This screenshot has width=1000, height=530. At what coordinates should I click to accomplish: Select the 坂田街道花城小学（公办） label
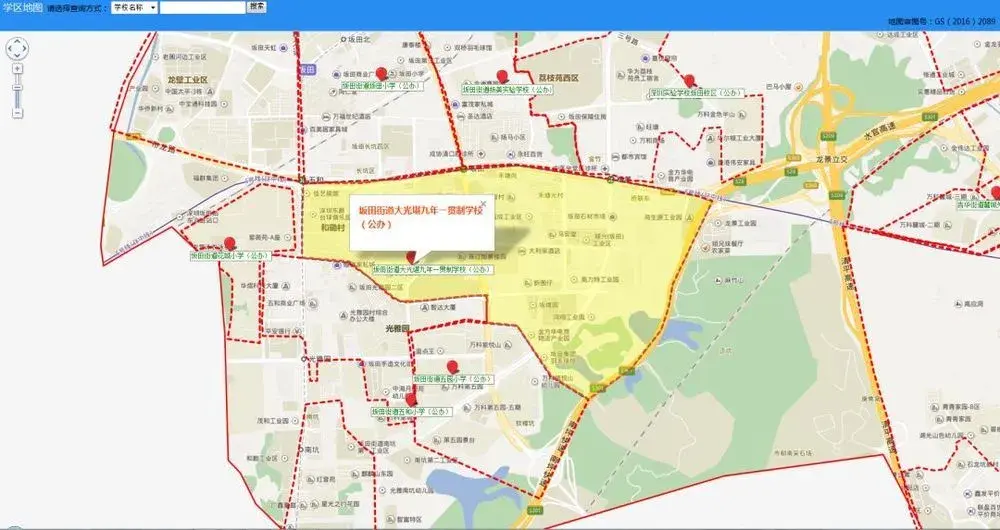click(x=230, y=256)
